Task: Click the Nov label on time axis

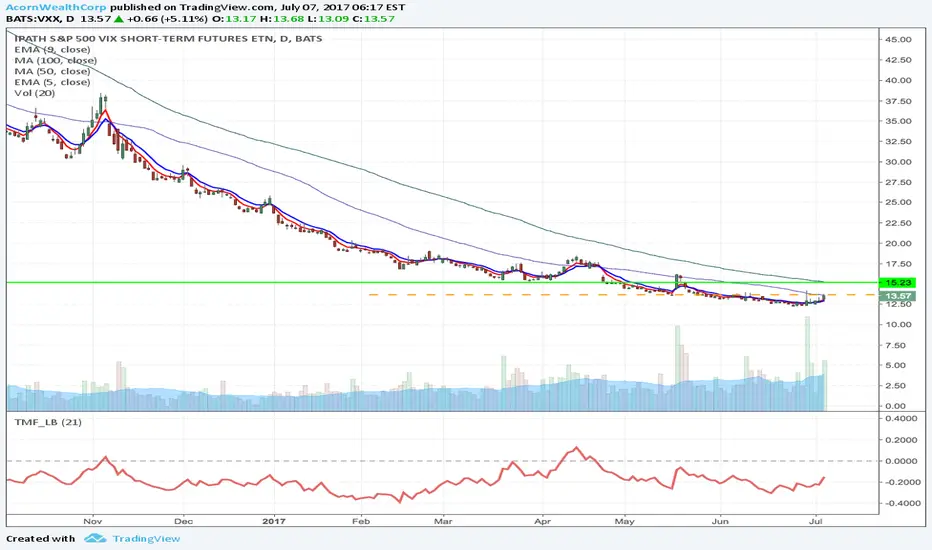Action: [93, 521]
